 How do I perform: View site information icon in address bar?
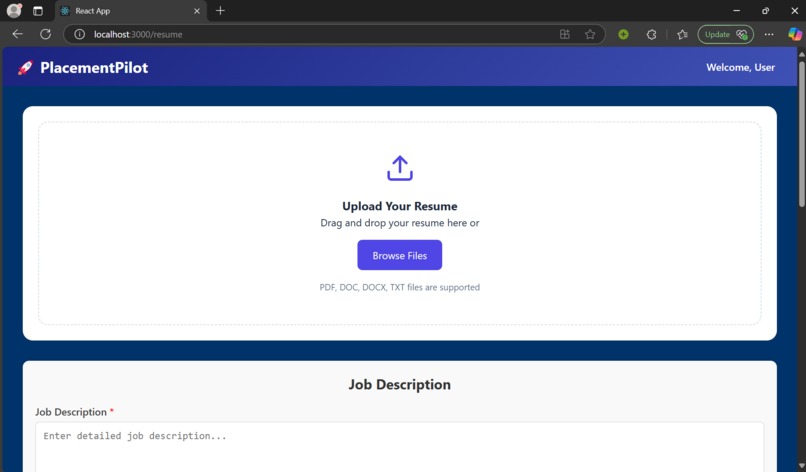(x=79, y=34)
